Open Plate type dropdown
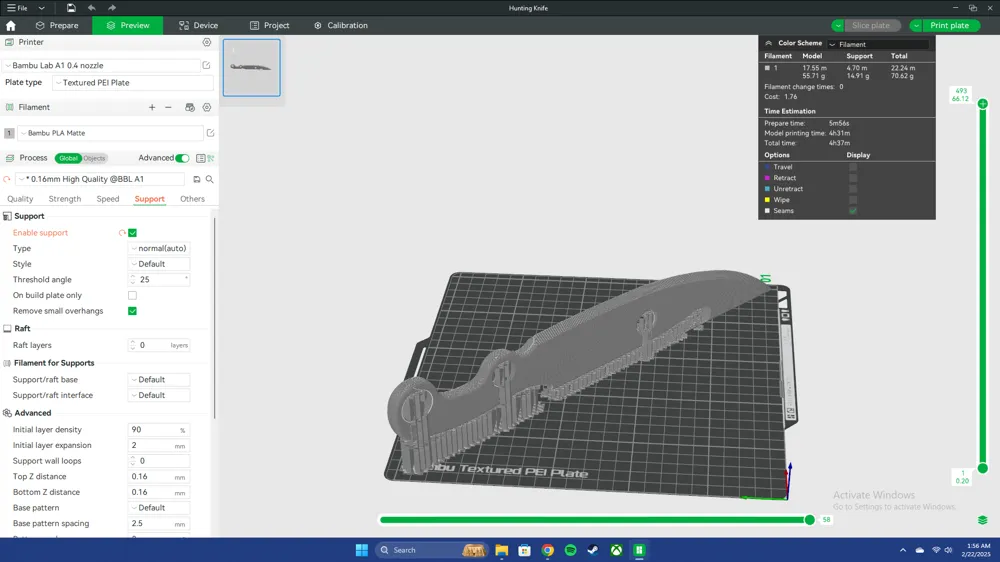The height and width of the screenshot is (562, 1000). pyautogui.click(x=133, y=83)
